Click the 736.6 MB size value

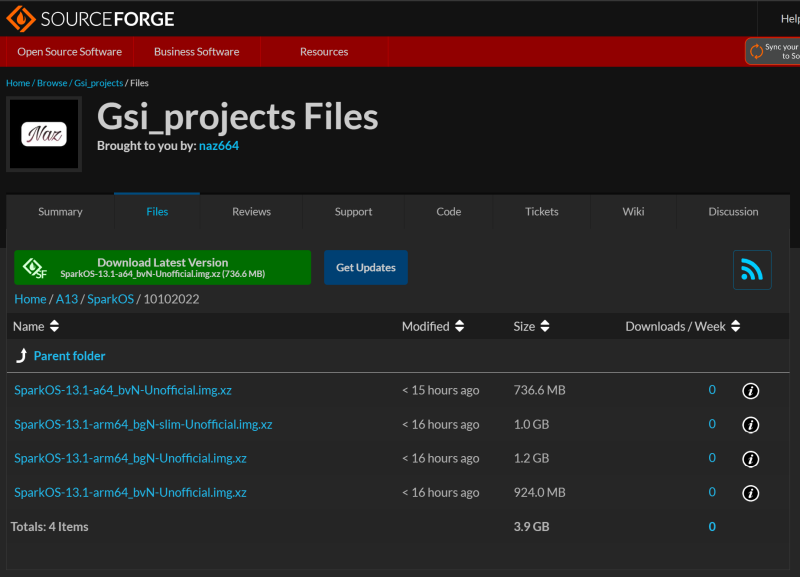click(539, 390)
